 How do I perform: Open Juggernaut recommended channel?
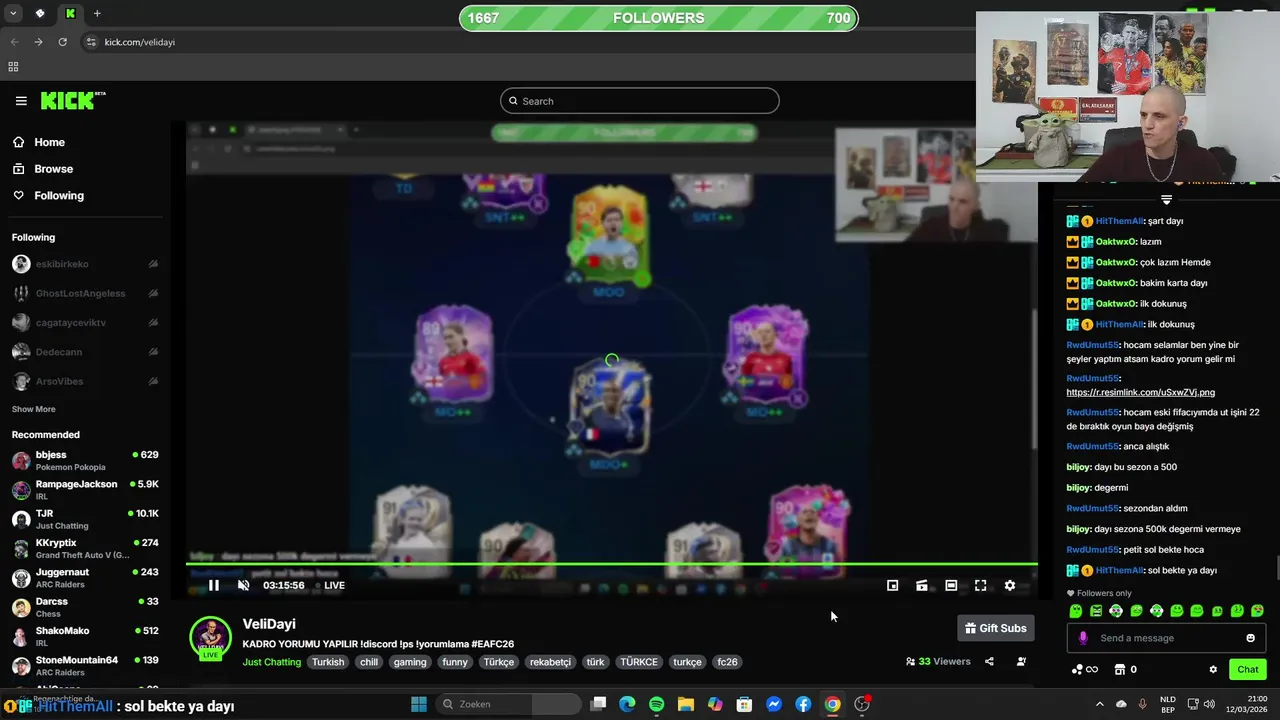tap(85, 577)
